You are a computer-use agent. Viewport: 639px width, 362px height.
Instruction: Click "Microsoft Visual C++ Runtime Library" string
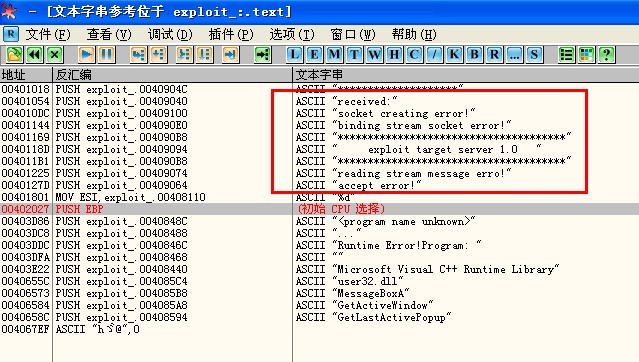446,269
